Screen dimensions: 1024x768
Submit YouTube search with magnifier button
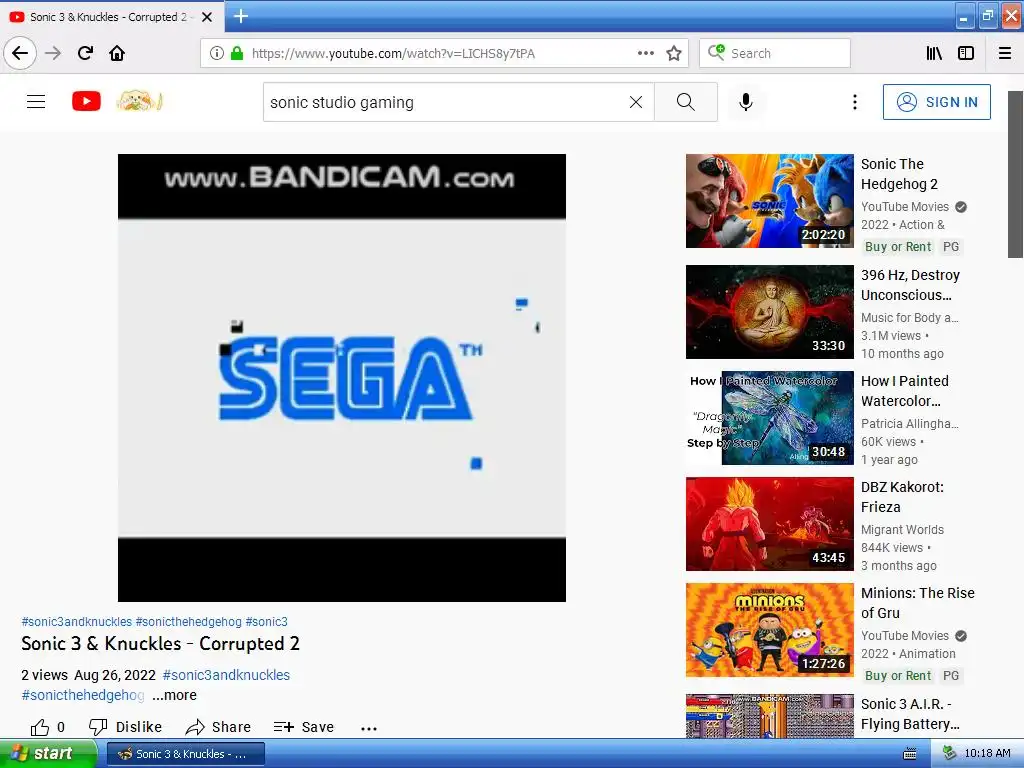[x=686, y=102]
